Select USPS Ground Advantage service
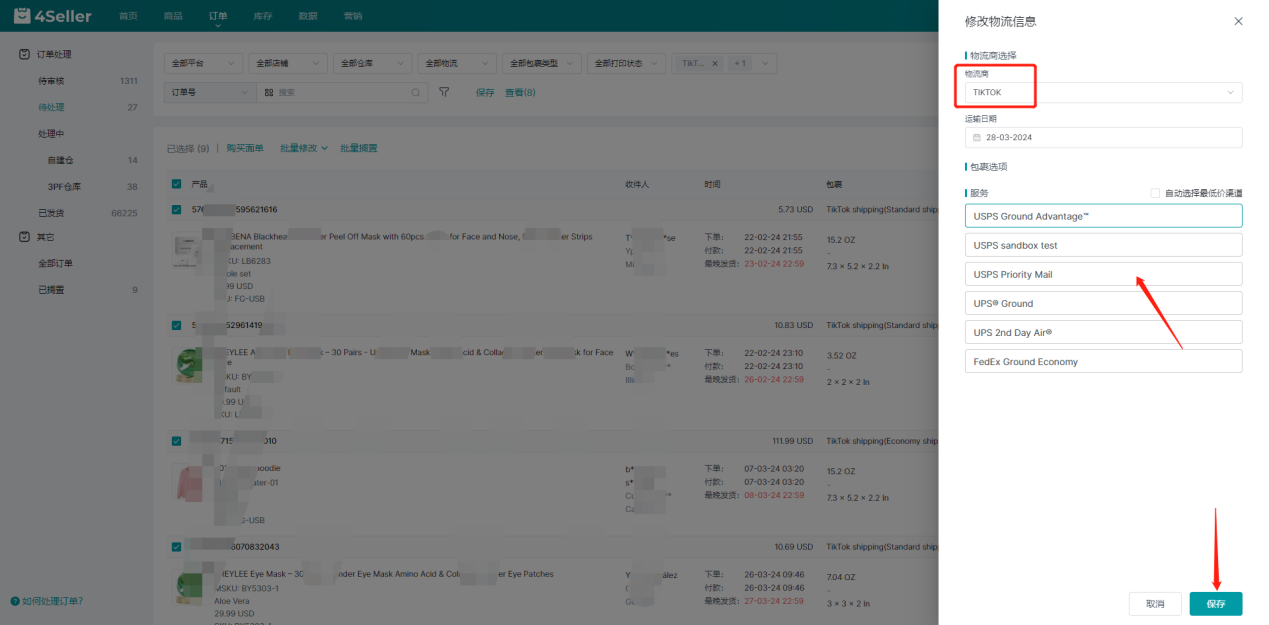 pyautogui.click(x=1103, y=216)
